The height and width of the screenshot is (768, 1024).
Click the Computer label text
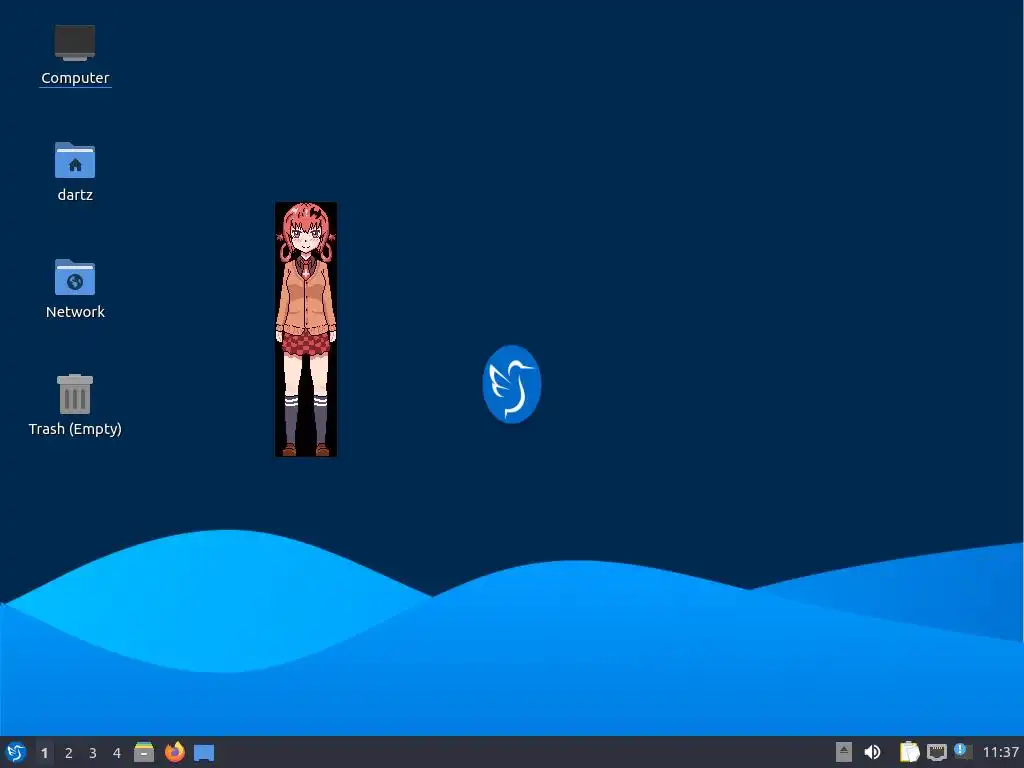[75, 78]
